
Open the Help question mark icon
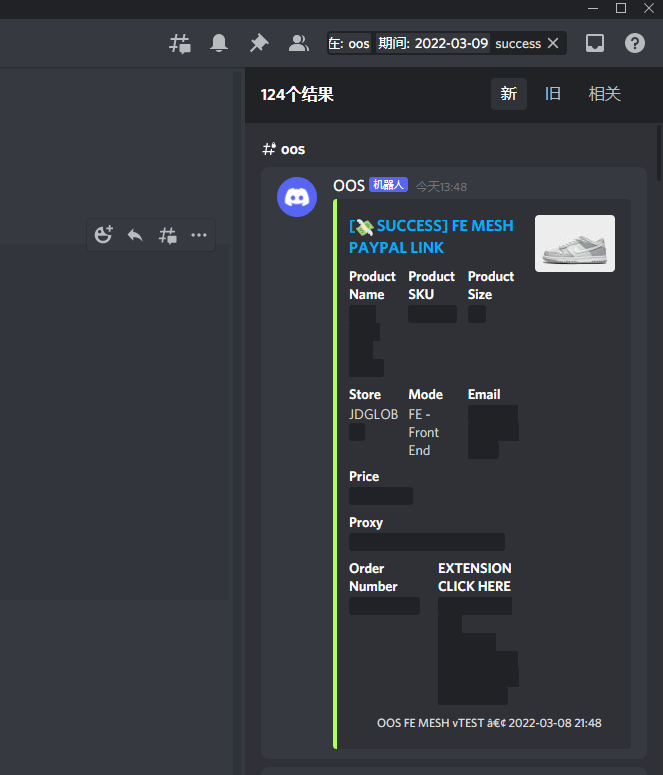click(634, 43)
